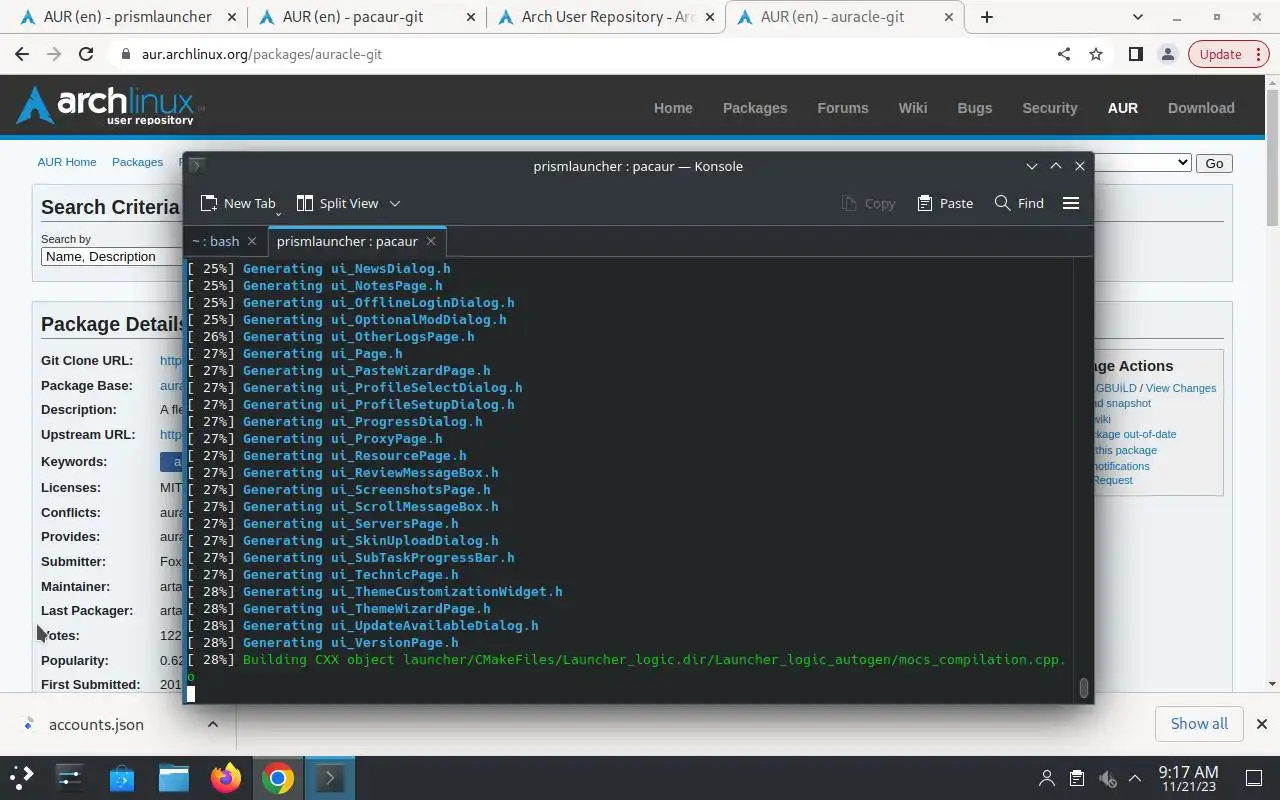Launch Firefox from taskbar

[x=226, y=777]
